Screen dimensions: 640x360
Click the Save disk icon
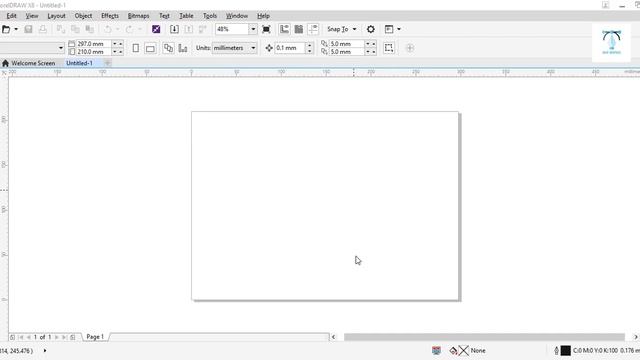[28, 29]
